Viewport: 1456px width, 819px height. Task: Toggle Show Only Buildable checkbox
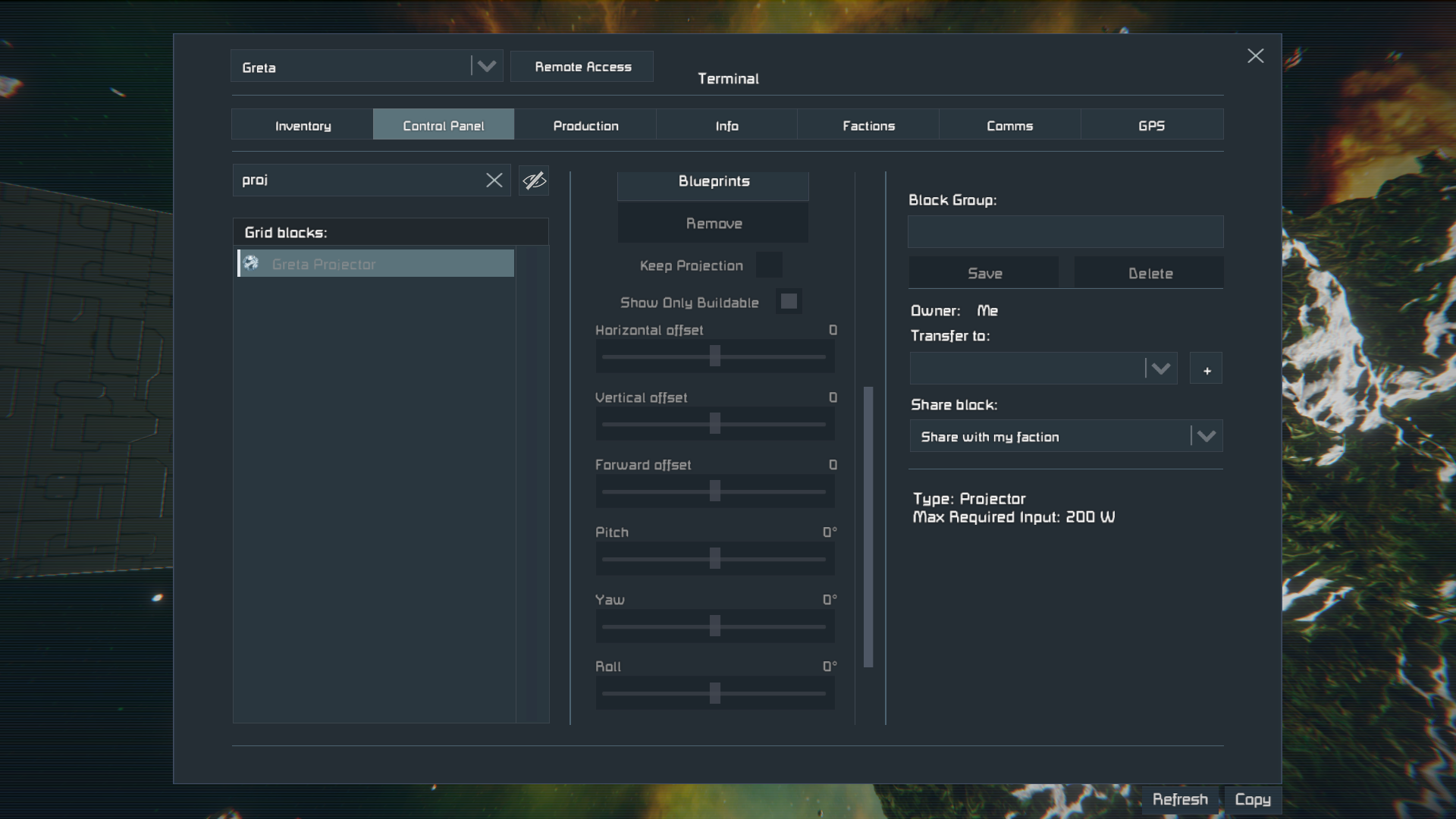coord(789,302)
